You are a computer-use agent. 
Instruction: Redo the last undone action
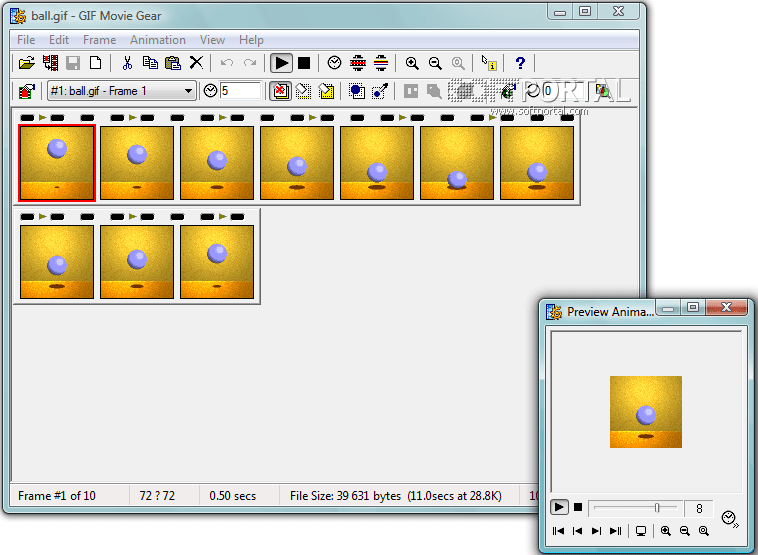coord(250,63)
